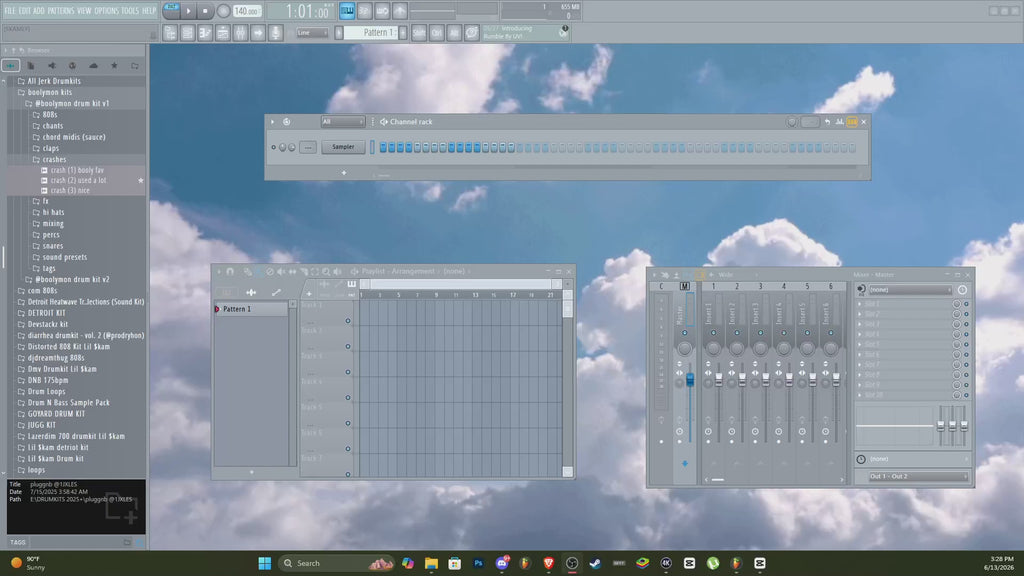Click the first EQ band slider in Mixer

coord(941,425)
